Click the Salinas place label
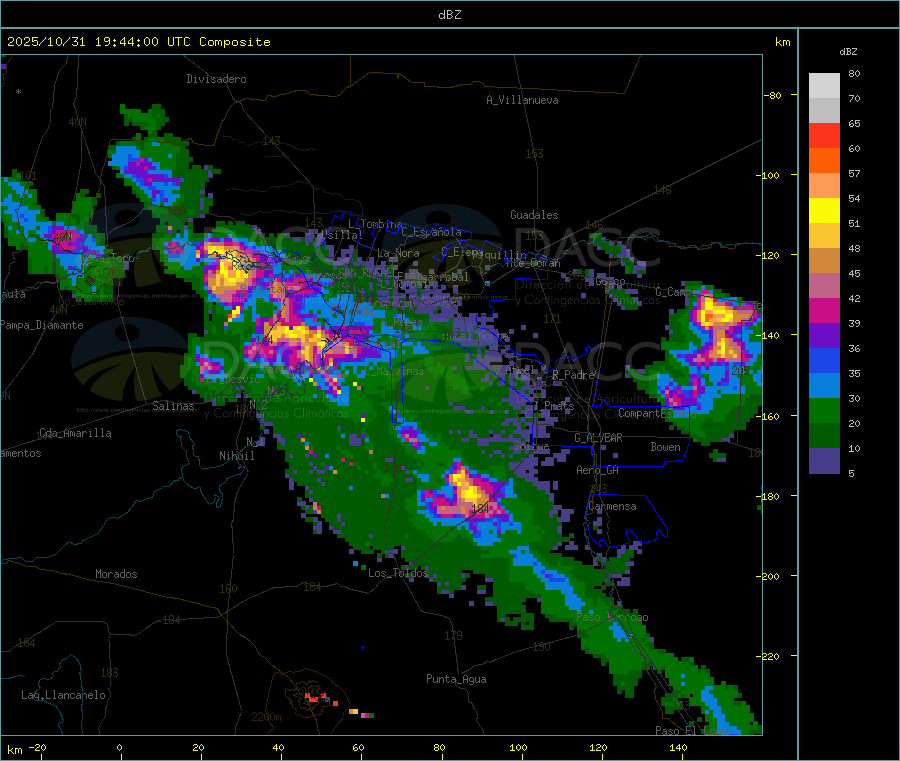The height and width of the screenshot is (761, 900). coord(173,406)
